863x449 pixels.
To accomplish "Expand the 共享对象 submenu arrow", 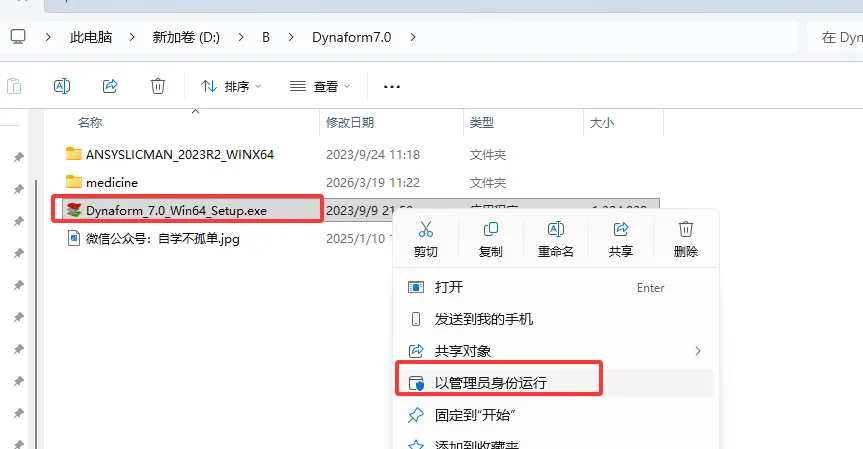I will click(698, 351).
